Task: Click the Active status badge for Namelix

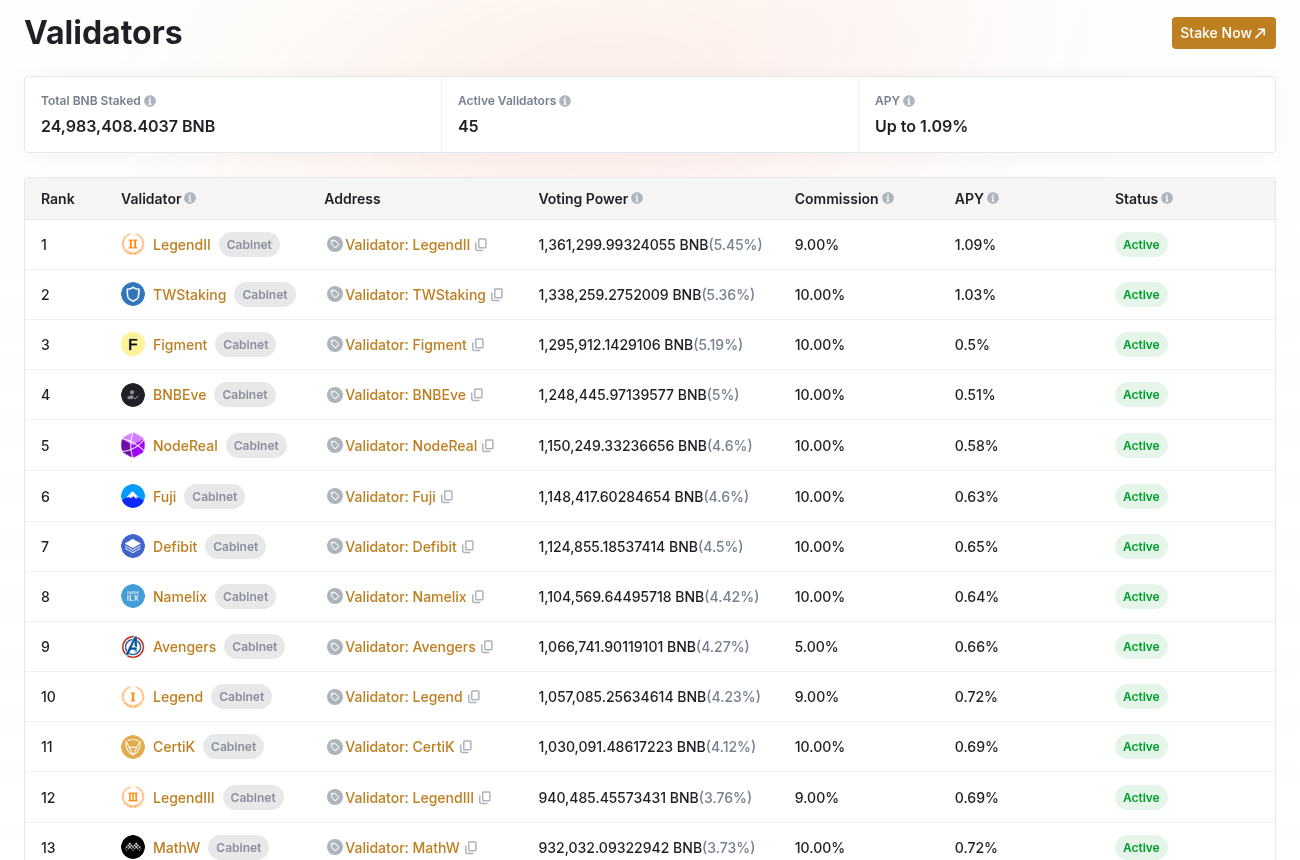Action: point(1141,597)
